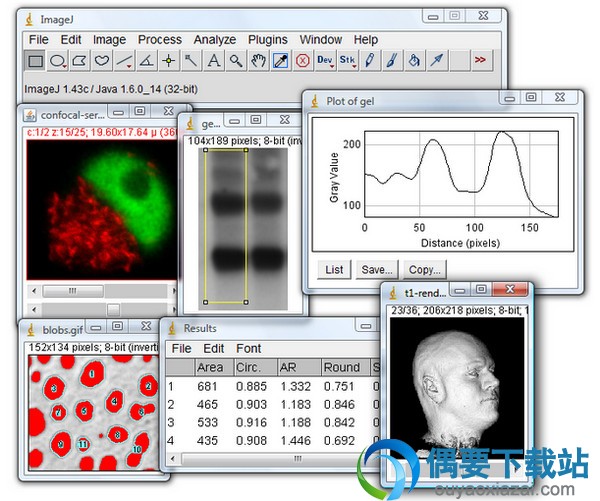Click Round value 0.692 in Results
Screen dimensions: 600x501
(x=339, y=441)
